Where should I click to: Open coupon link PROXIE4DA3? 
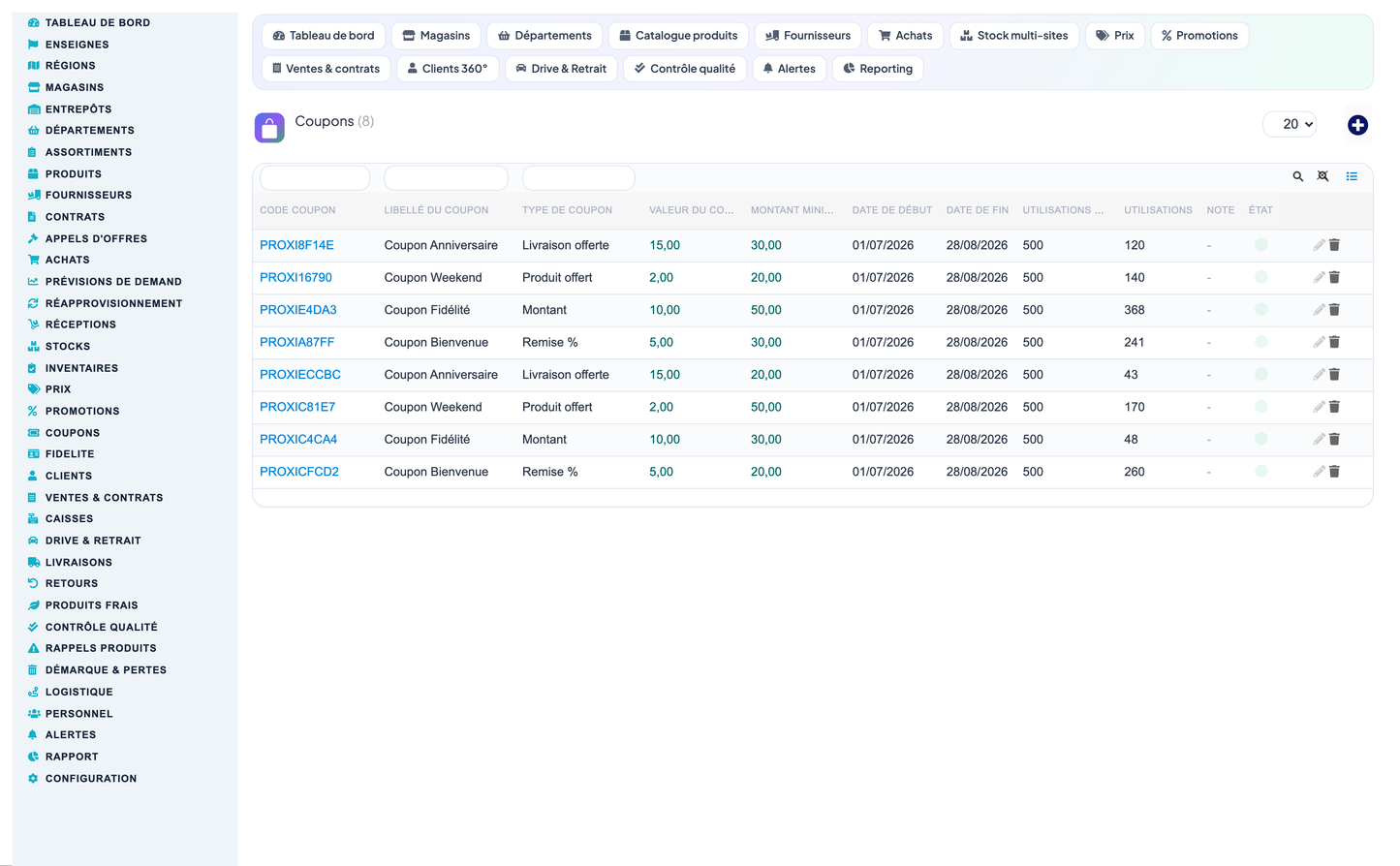pyautogui.click(x=298, y=310)
